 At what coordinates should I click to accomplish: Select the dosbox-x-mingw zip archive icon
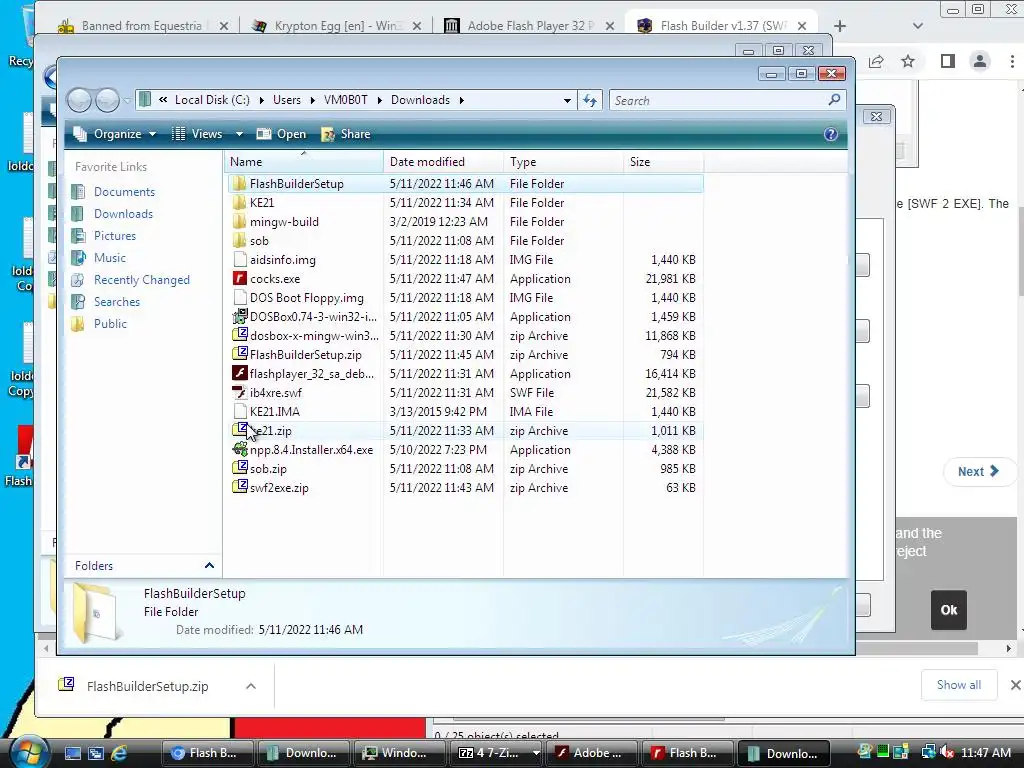(240, 335)
